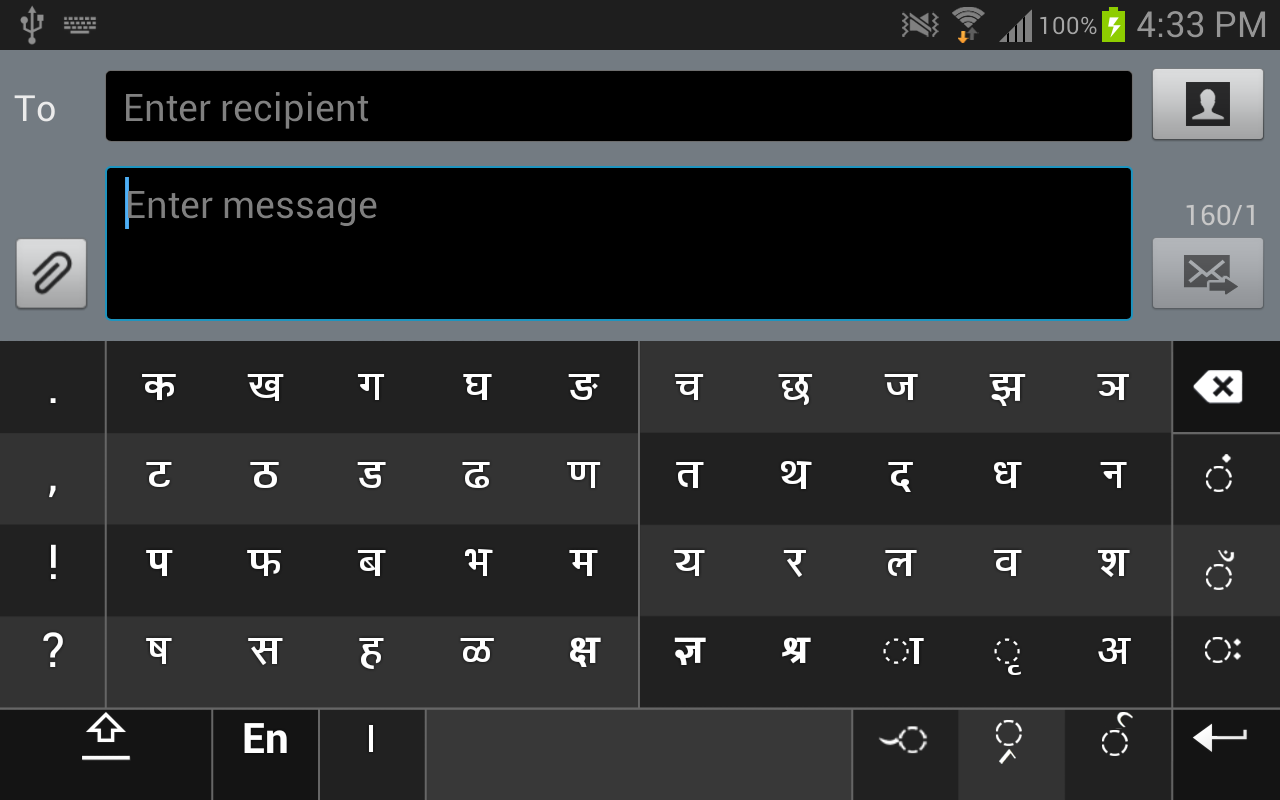Viewport: 1280px width, 800px height.
Task: Tap the paperclip attachment icon
Action: coord(51,273)
